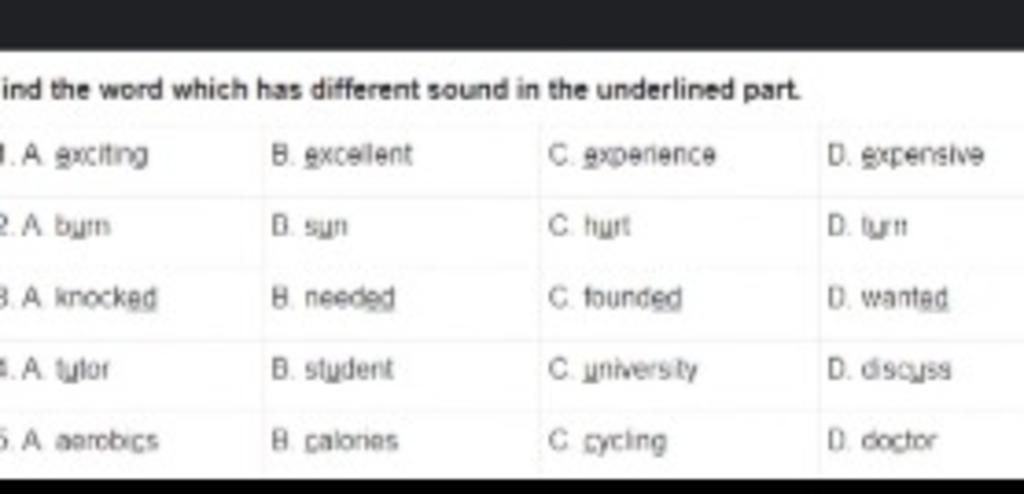Image resolution: width=1024 pixels, height=494 pixels.
Task: Pick option C hurt
Action: pos(590,227)
